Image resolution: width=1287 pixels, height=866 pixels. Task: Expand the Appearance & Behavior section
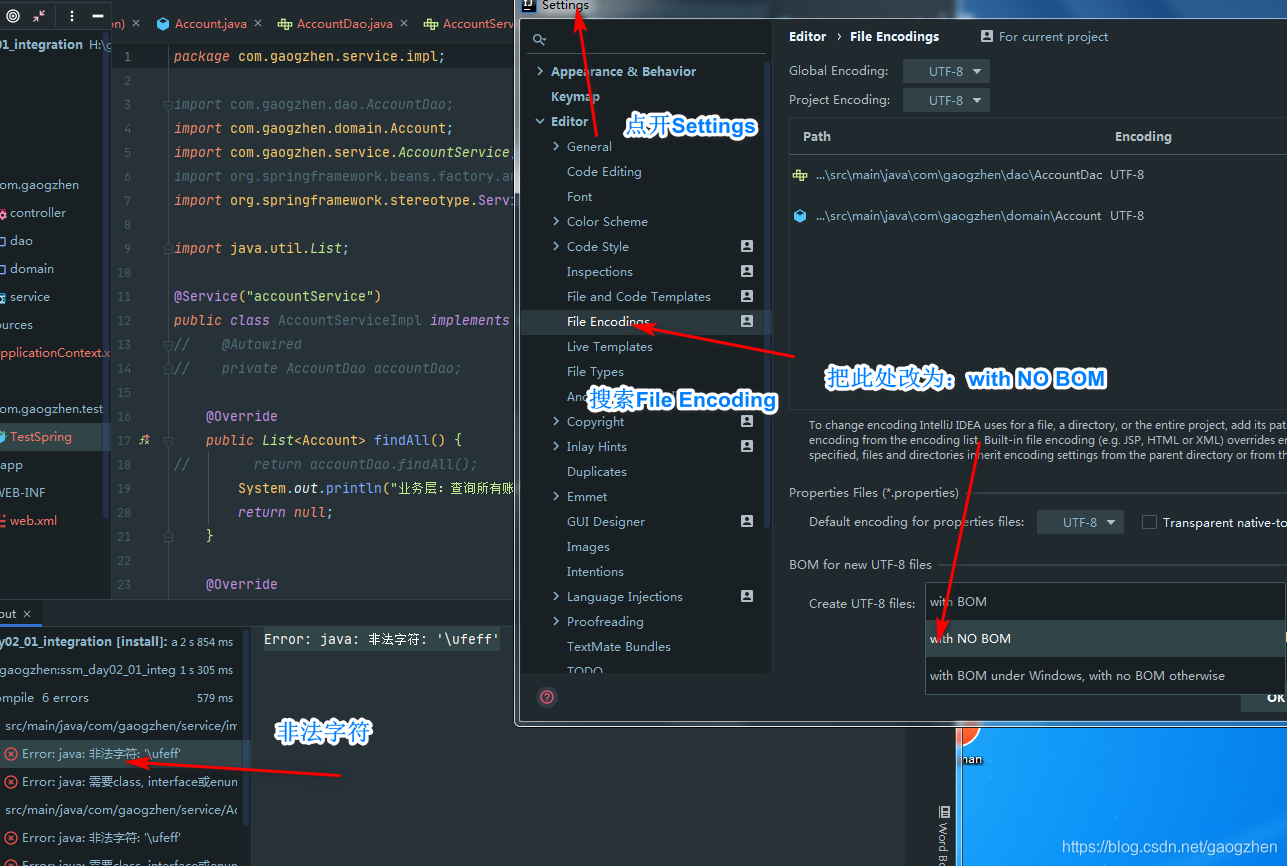[541, 71]
